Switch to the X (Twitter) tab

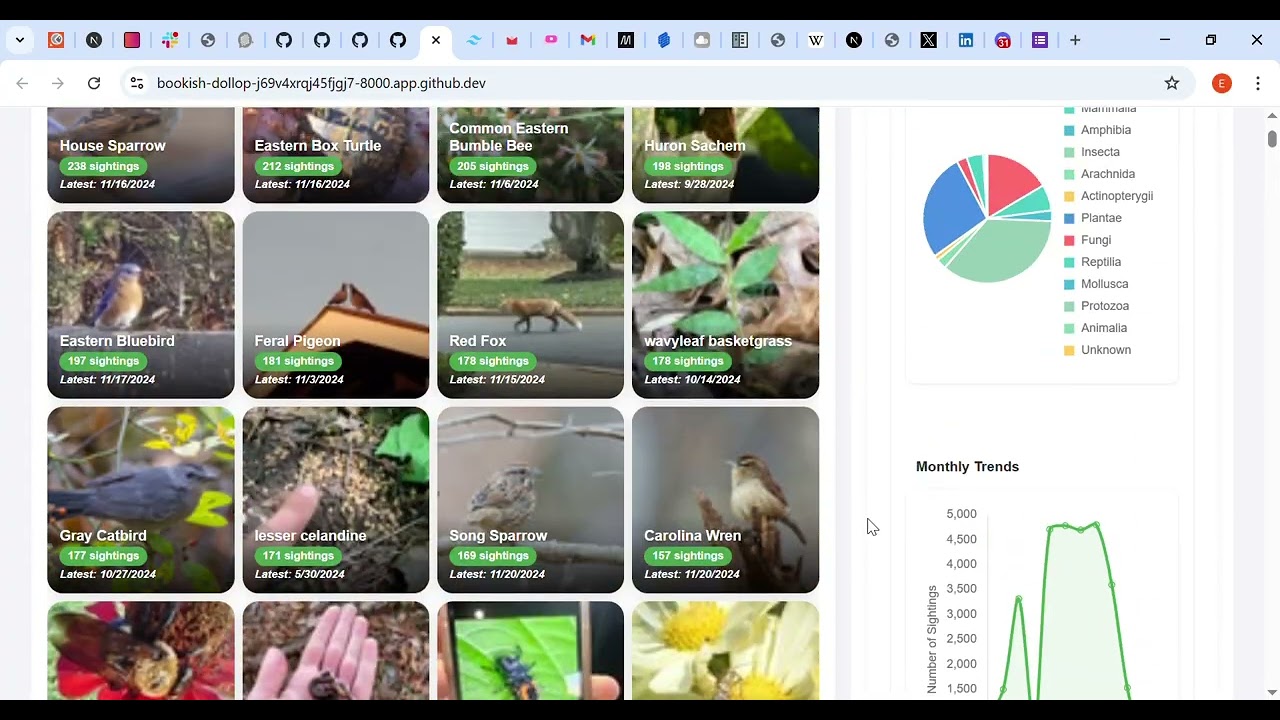pyautogui.click(x=929, y=40)
